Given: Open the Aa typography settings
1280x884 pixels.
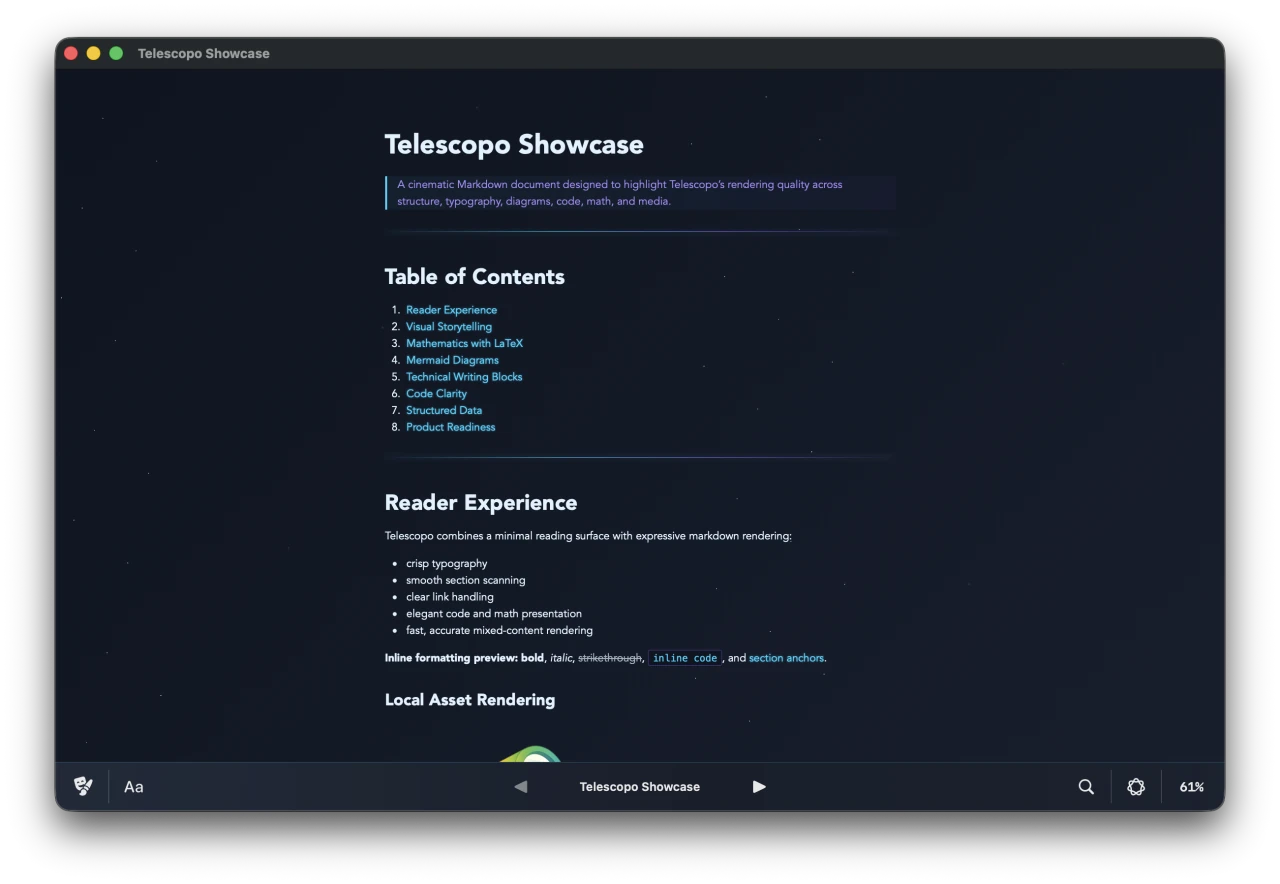Looking at the screenshot, I should click(x=133, y=787).
